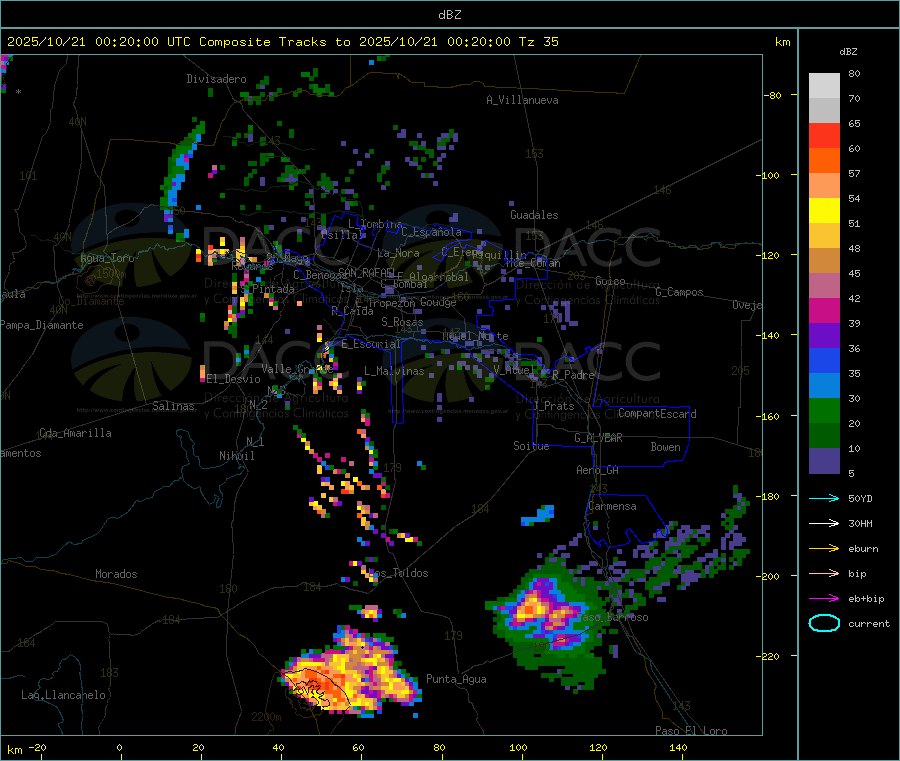Click the '-80' tick on the vertical axis
Image resolution: width=900 pixels, height=761 pixels.
click(773, 95)
